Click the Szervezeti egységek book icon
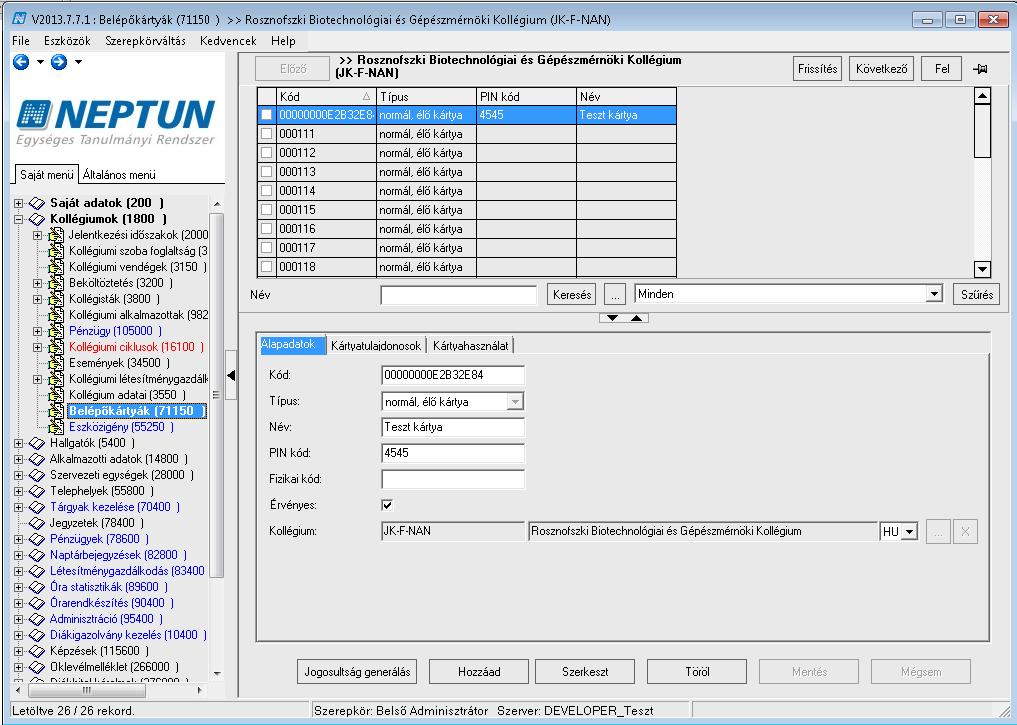The width and height of the screenshot is (1017, 725). pos(38,475)
